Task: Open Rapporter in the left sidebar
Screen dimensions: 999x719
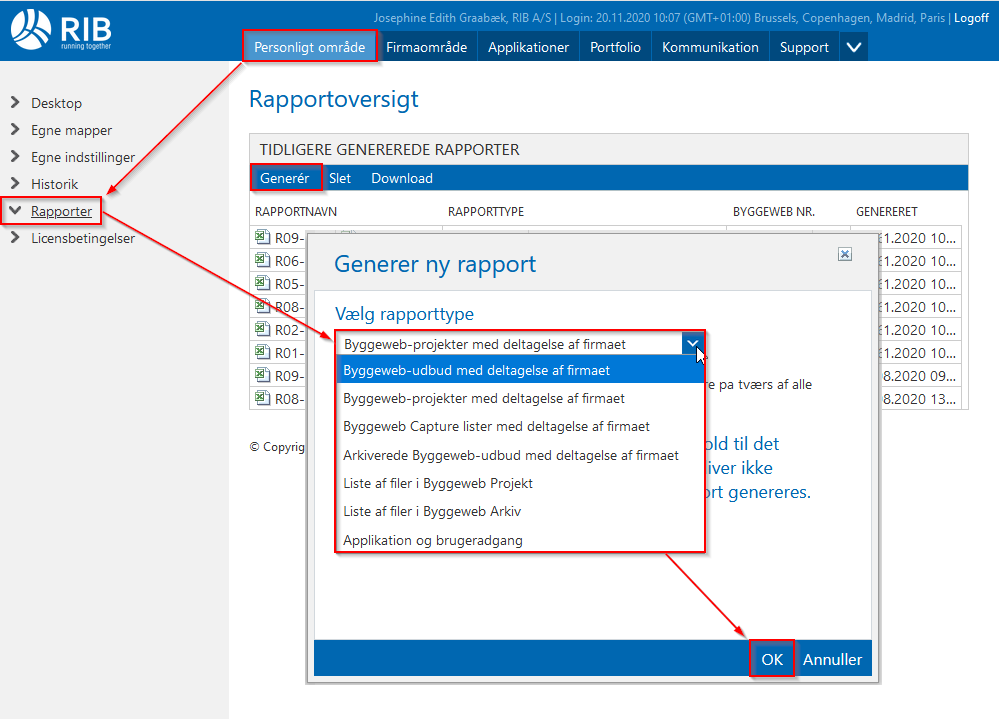Action: 61,211
